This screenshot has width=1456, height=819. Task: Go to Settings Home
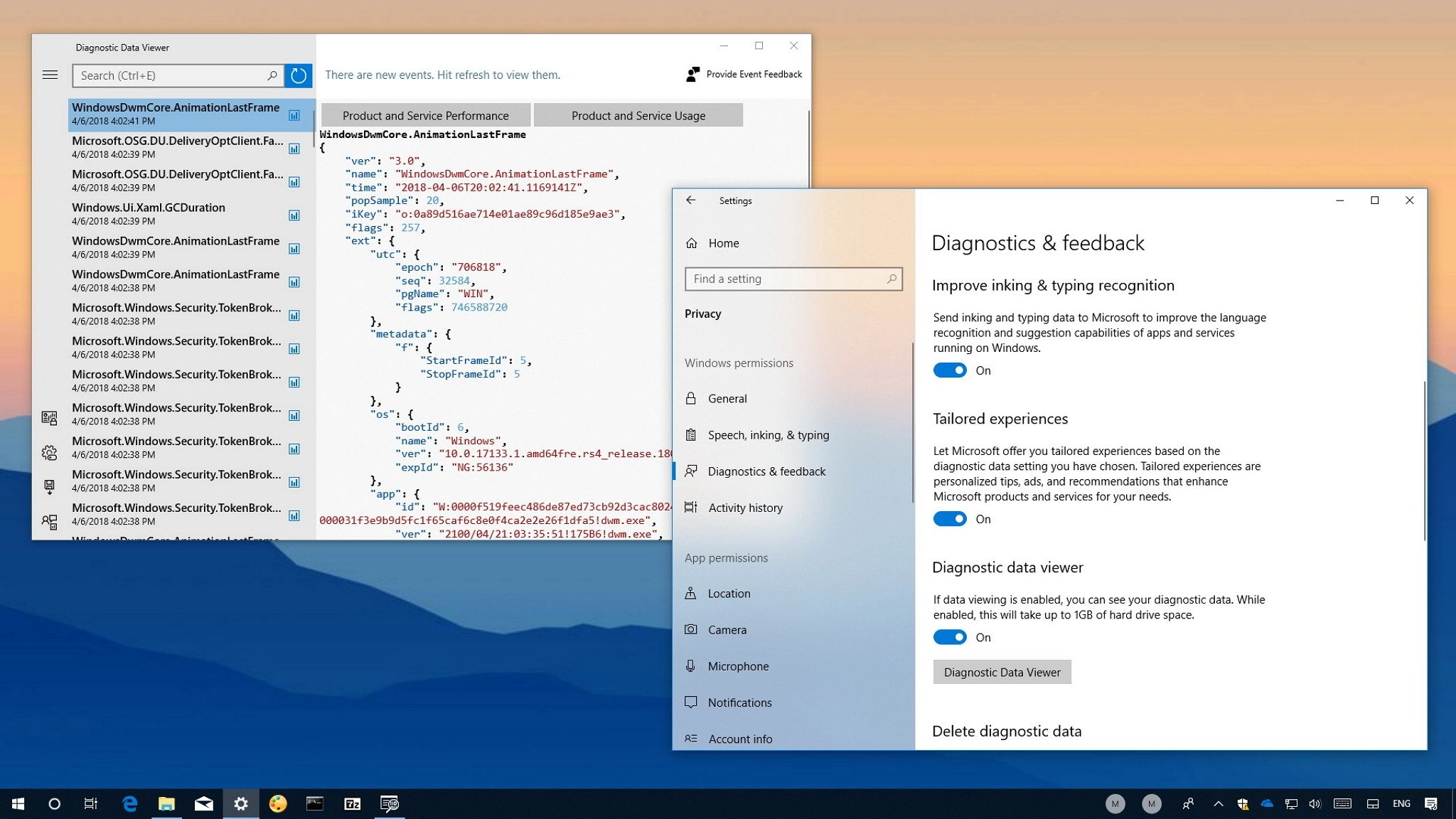coord(723,243)
